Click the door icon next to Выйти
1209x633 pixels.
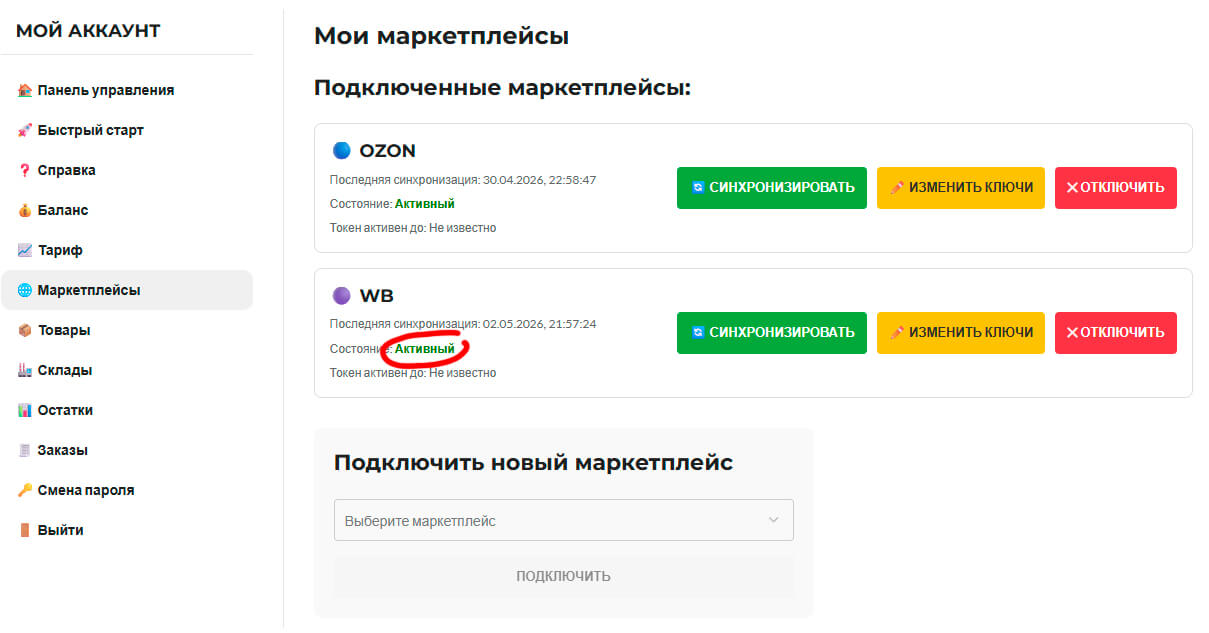pos(25,530)
